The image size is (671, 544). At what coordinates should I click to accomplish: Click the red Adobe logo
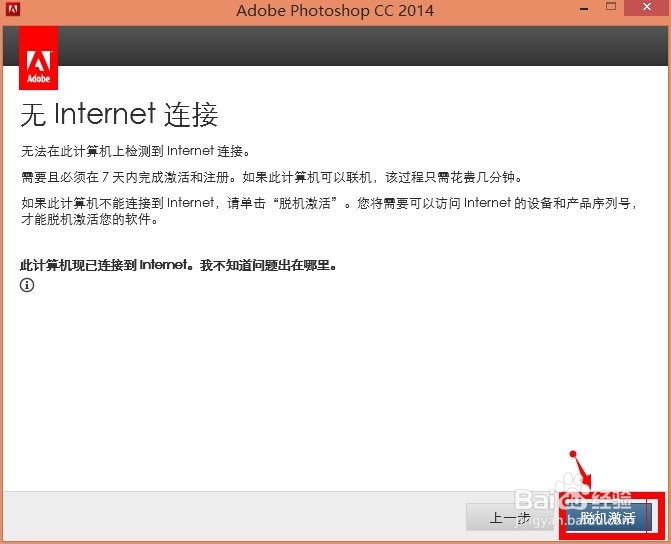[39, 59]
